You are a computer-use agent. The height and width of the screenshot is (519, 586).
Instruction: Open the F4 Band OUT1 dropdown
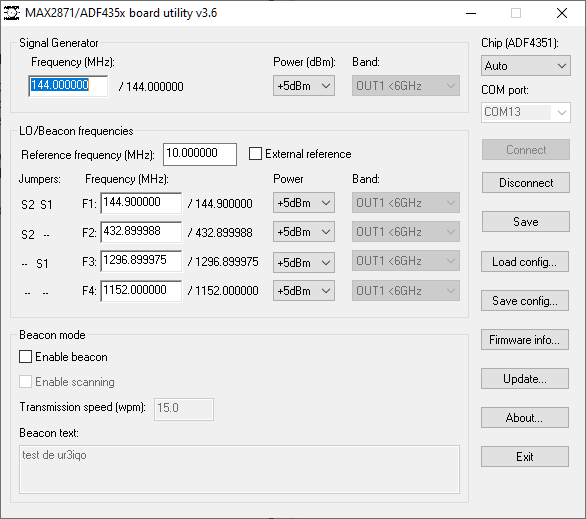click(x=405, y=291)
